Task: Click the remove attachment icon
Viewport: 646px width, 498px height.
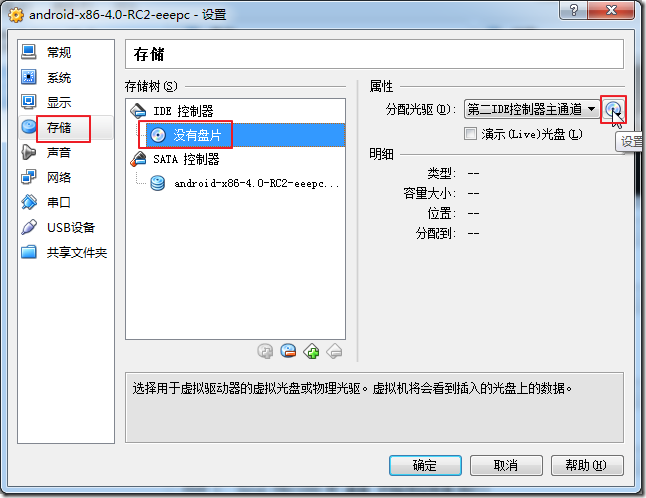Action: pyautogui.click(x=334, y=351)
